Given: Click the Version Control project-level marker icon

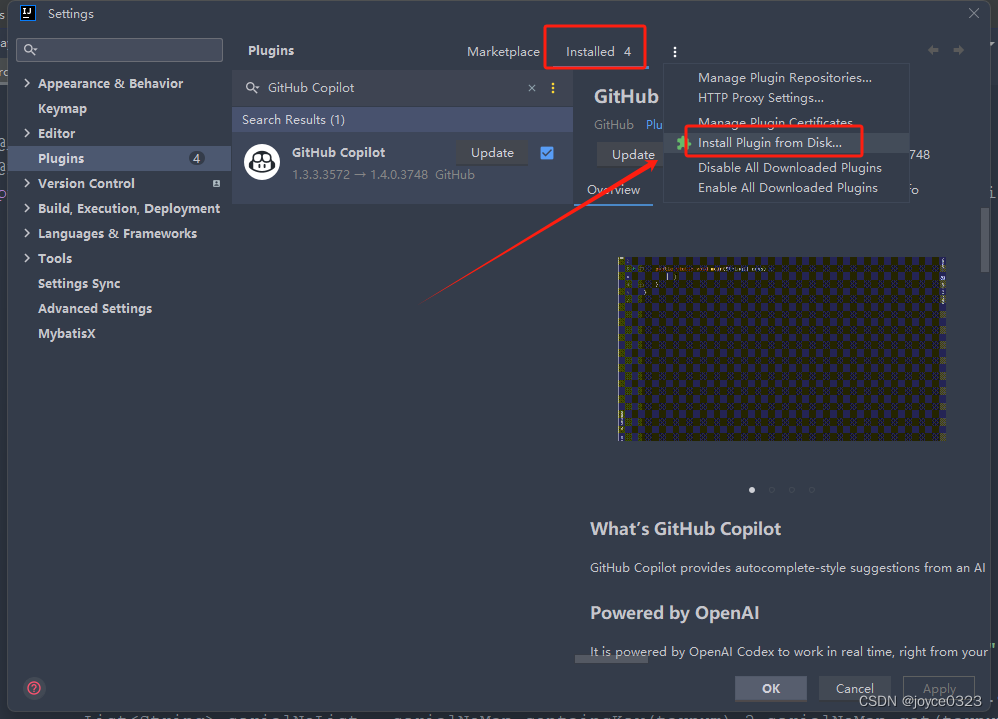Looking at the screenshot, I should (216, 183).
